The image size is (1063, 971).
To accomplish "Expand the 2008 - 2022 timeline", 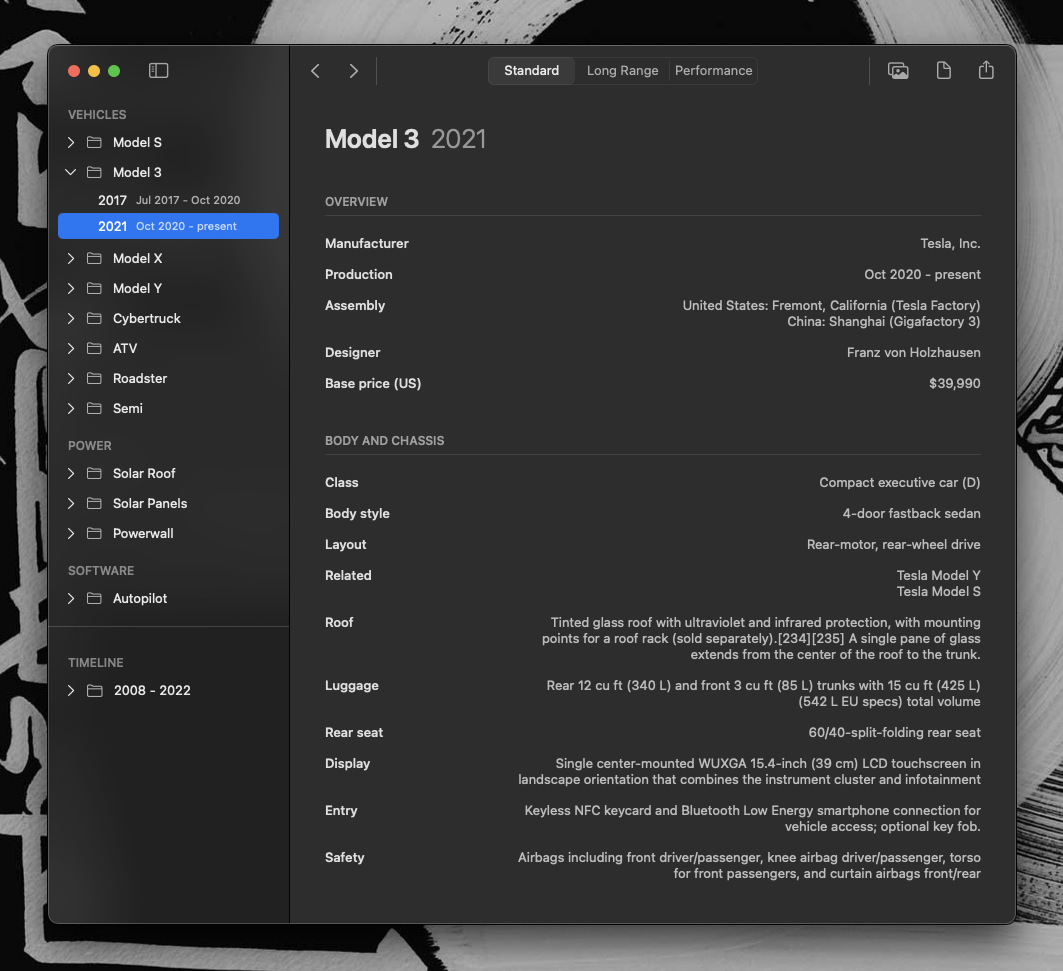I will (71, 690).
